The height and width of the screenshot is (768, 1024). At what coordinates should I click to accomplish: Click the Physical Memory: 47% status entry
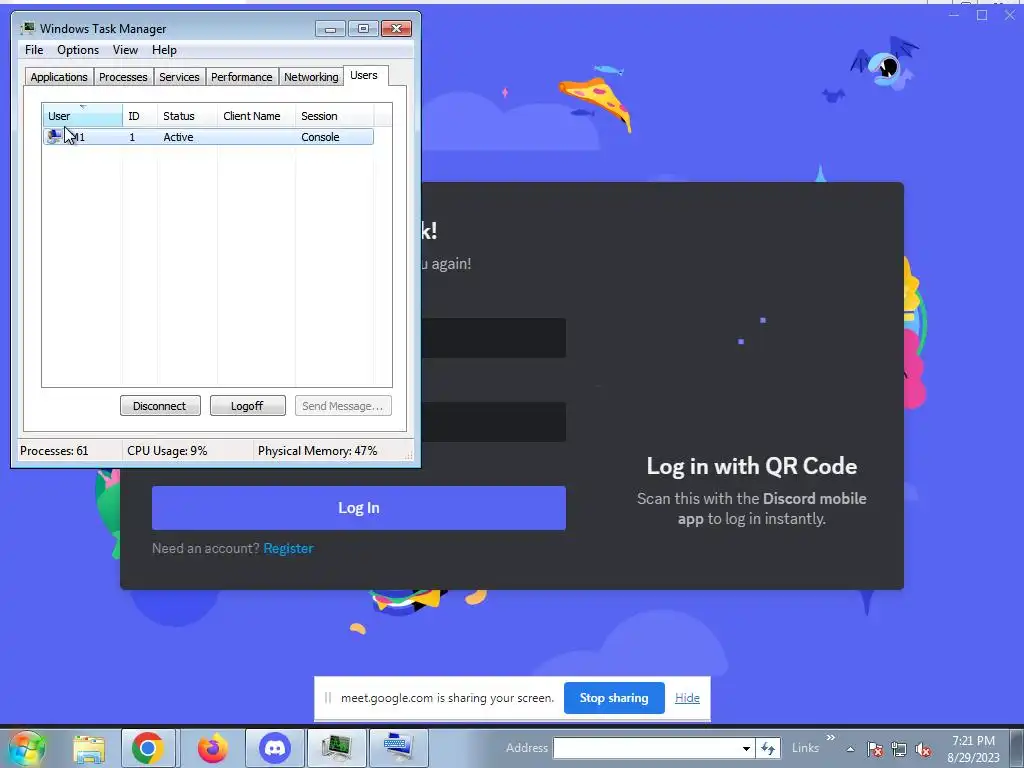(x=317, y=451)
